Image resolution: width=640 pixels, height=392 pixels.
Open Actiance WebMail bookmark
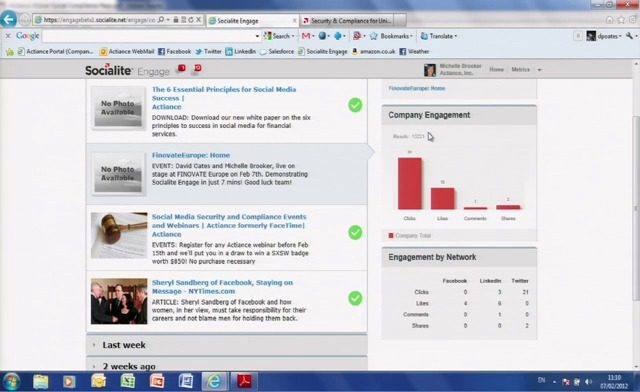click(127, 51)
